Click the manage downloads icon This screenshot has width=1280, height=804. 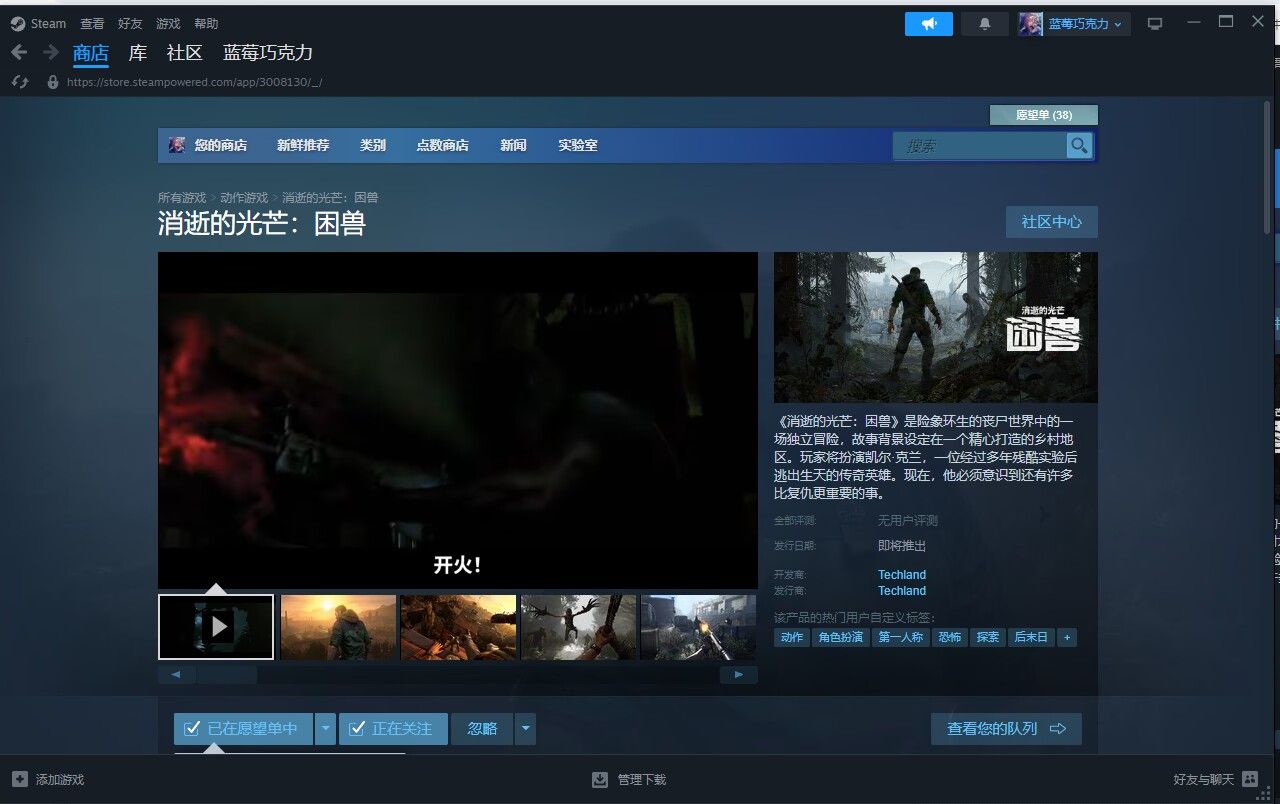[x=600, y=779]
